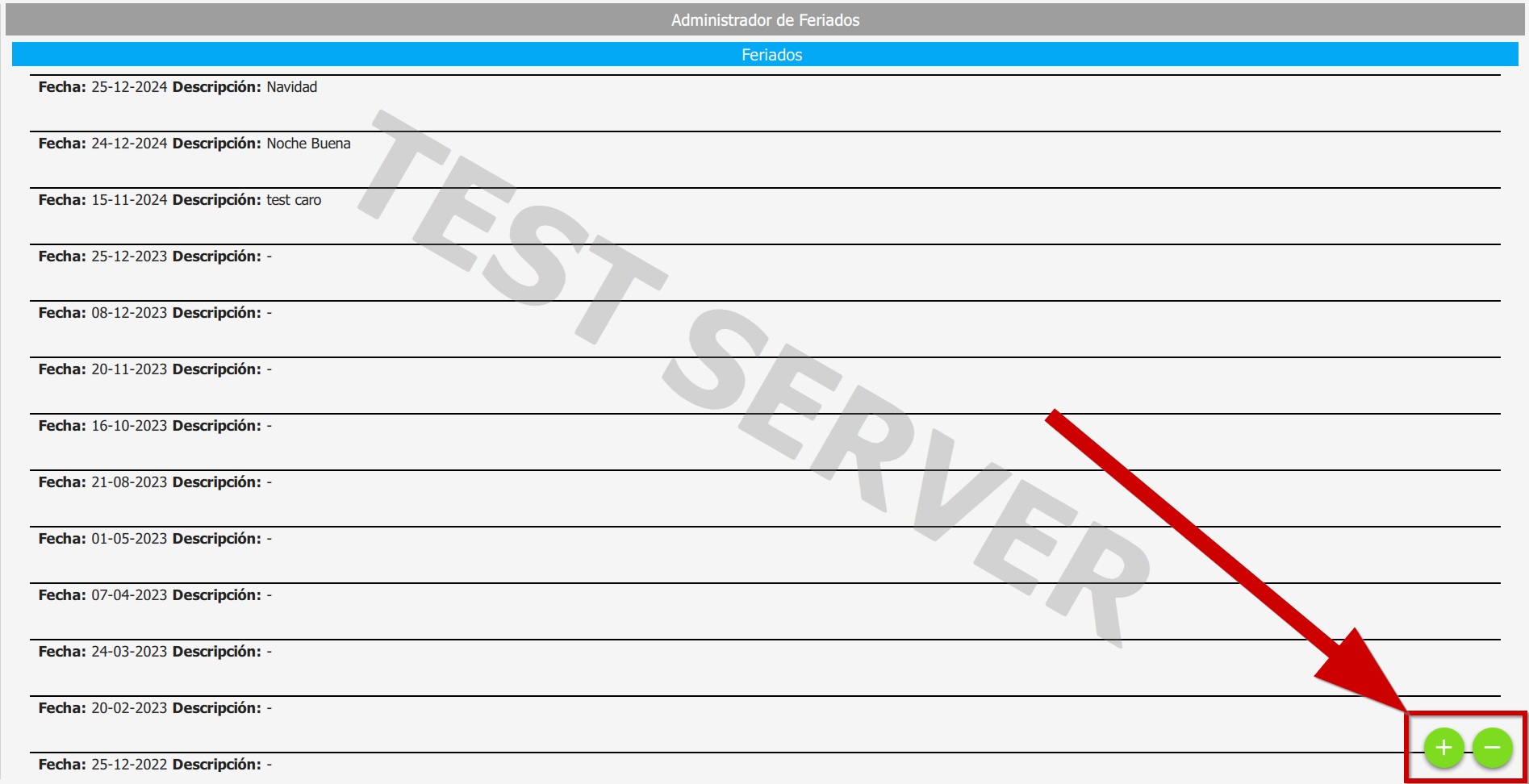Click the Administrador de Feriados title bar

(x=764, y=20)
